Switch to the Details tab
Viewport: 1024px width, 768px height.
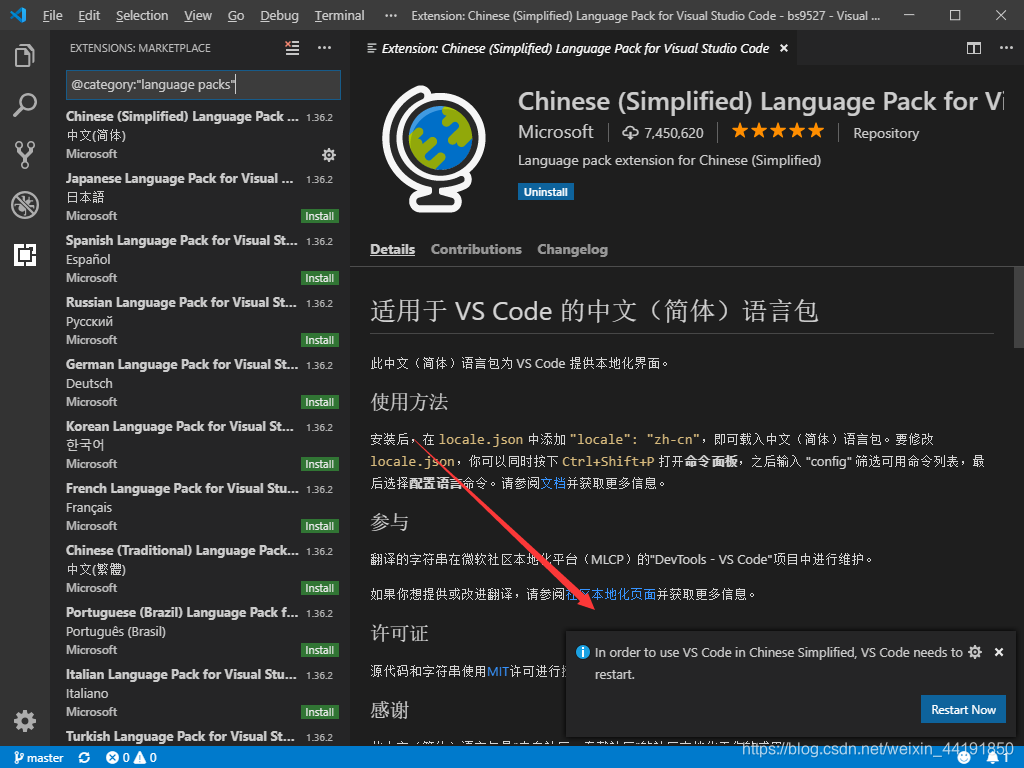(392, 249)
